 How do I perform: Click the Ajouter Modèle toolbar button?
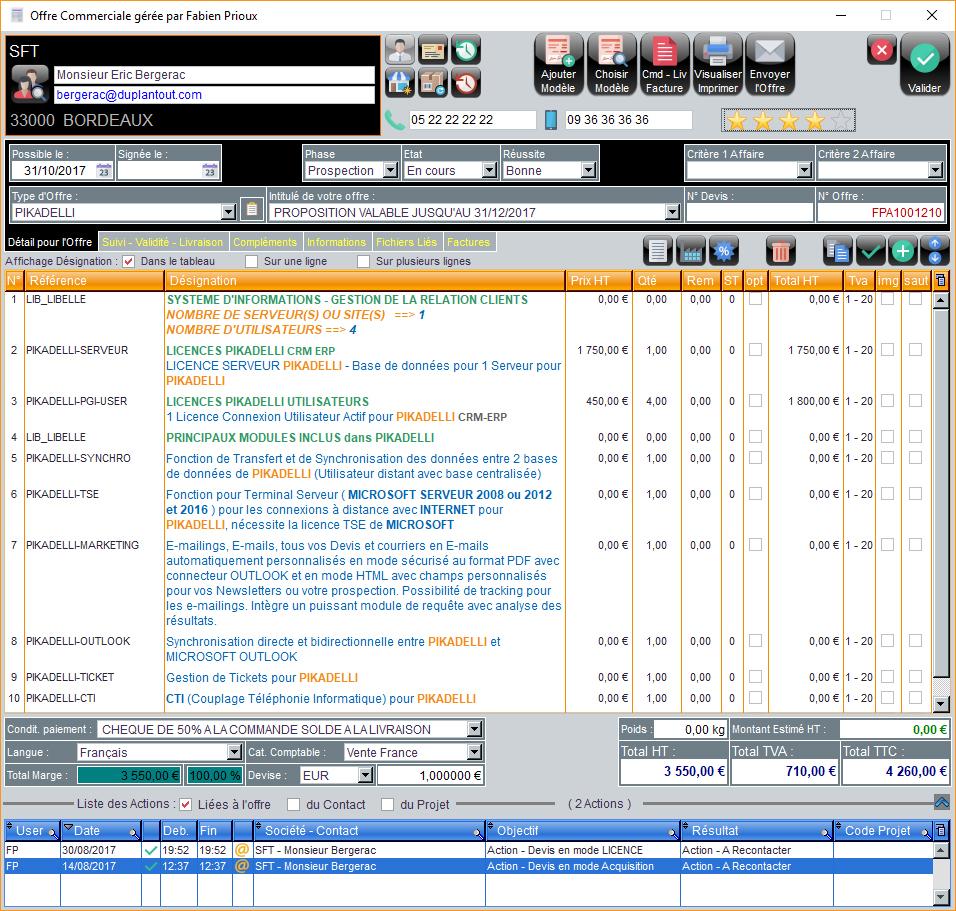(558, 65)
